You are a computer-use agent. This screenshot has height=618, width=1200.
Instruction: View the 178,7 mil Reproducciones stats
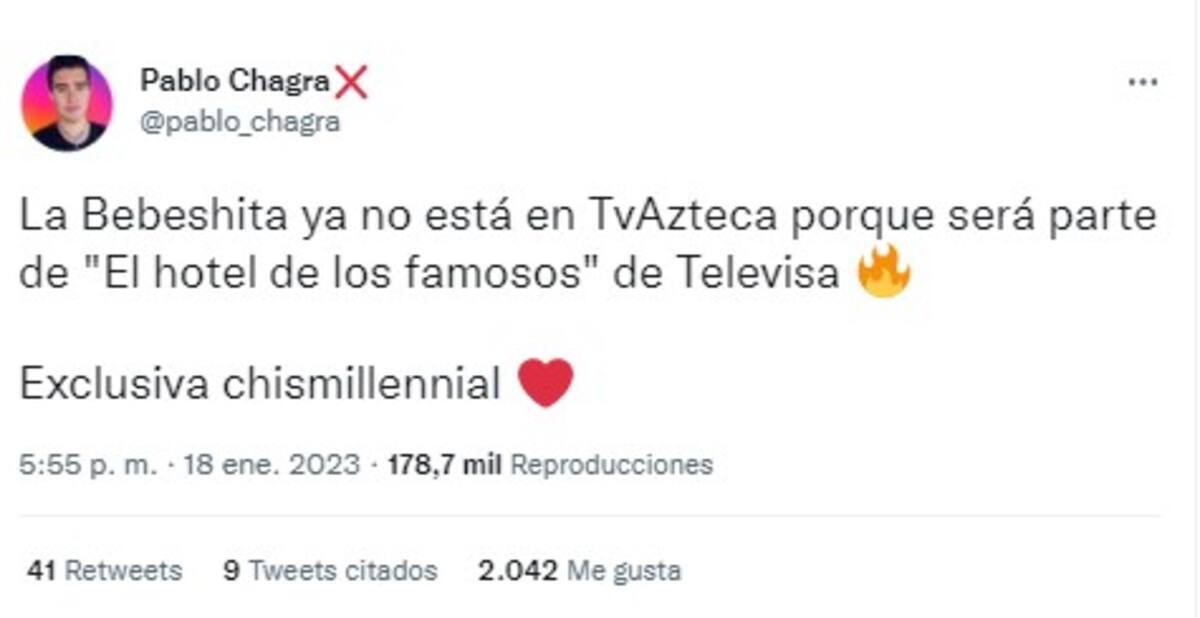(x=549, y=465)
